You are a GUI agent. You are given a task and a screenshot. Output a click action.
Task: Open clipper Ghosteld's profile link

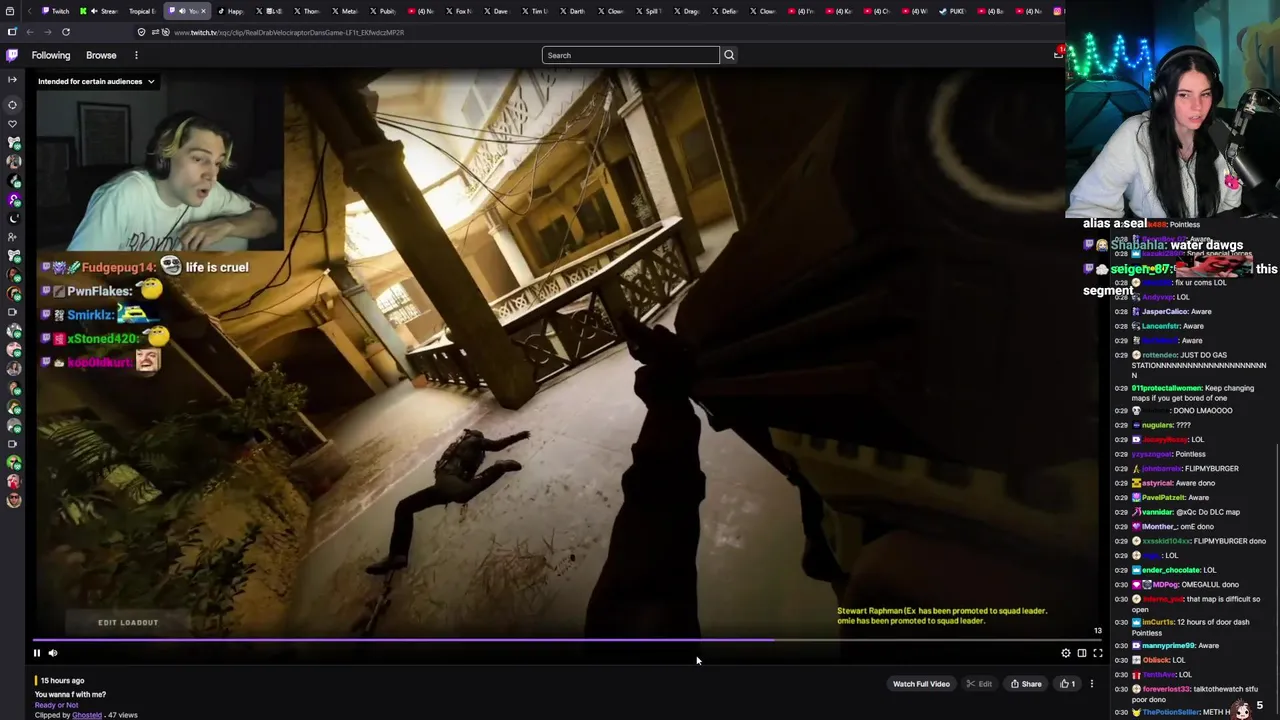tap(87, 715)
